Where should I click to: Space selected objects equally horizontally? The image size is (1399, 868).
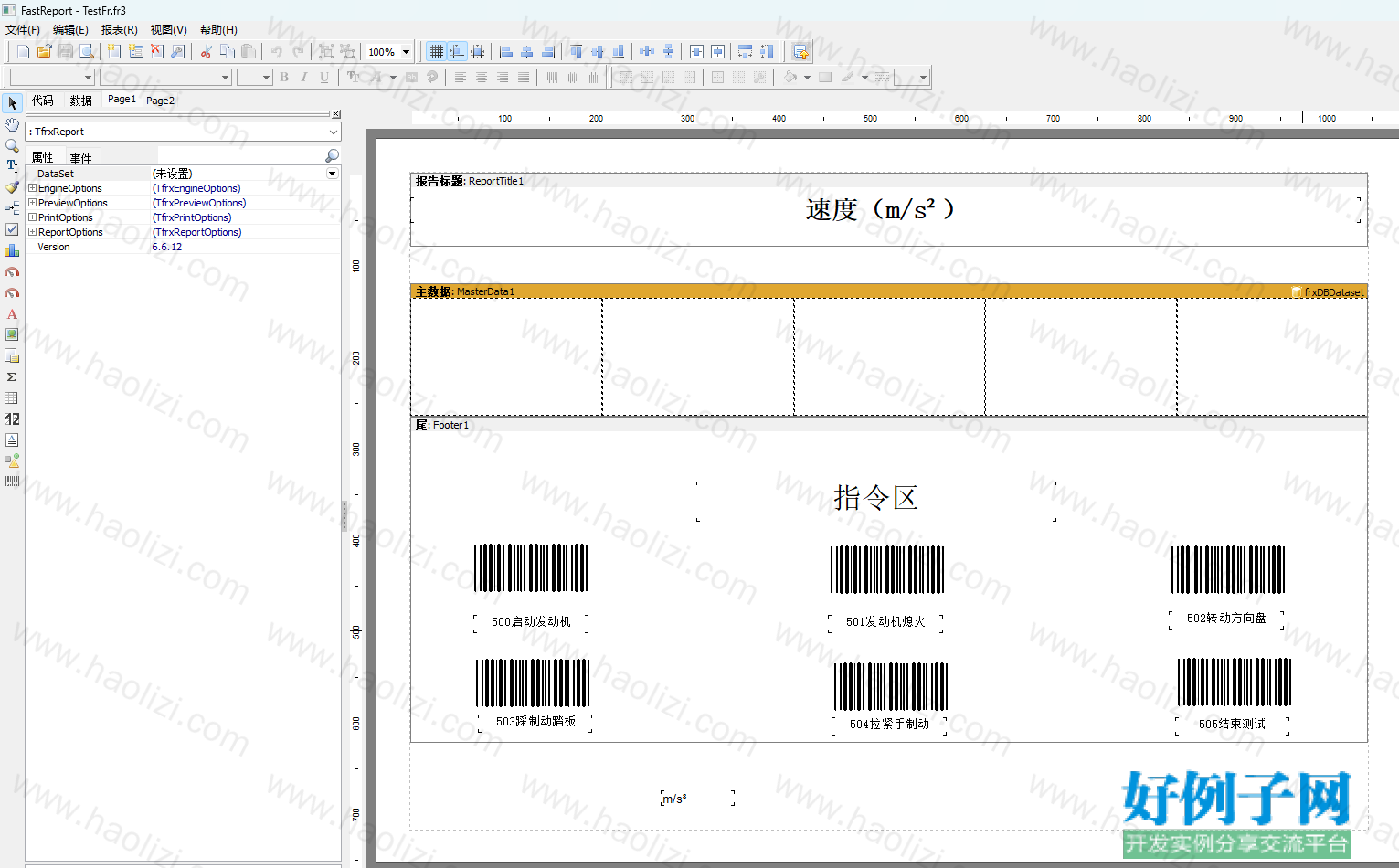[x=647, y=51]
